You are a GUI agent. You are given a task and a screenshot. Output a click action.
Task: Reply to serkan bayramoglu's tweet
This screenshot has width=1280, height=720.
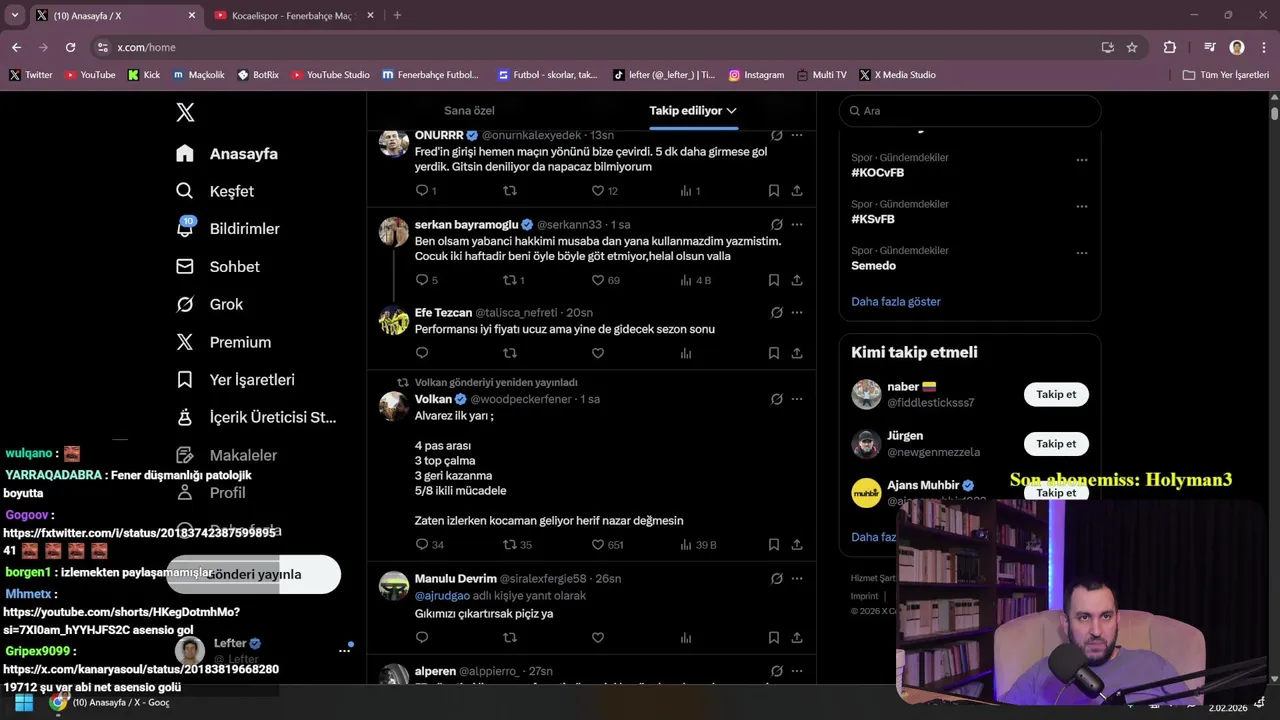[x=422, y=280]
